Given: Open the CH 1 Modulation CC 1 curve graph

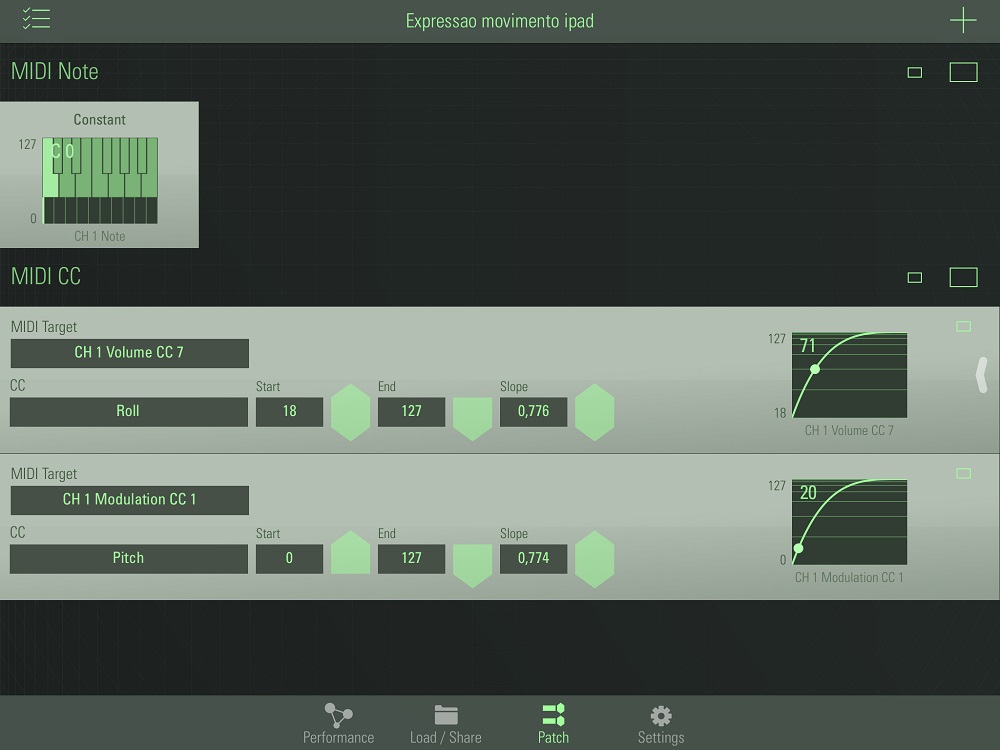Looking at the screenshot, I should coord(849,522).
